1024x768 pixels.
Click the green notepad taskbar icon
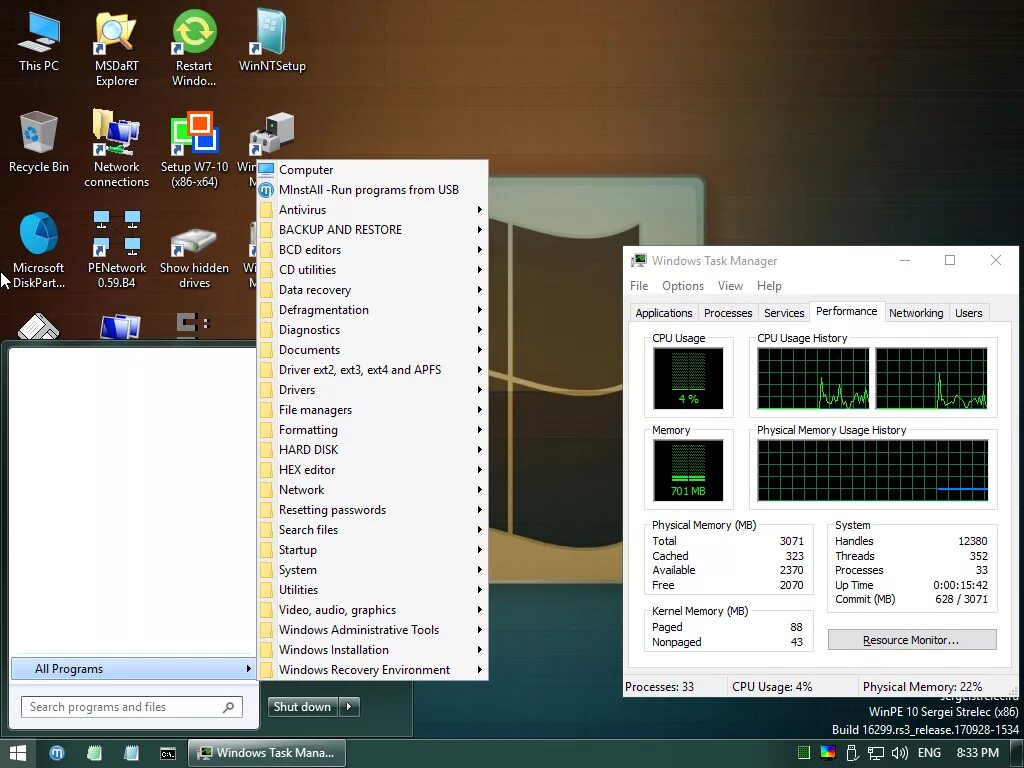[x=95, y=753]
